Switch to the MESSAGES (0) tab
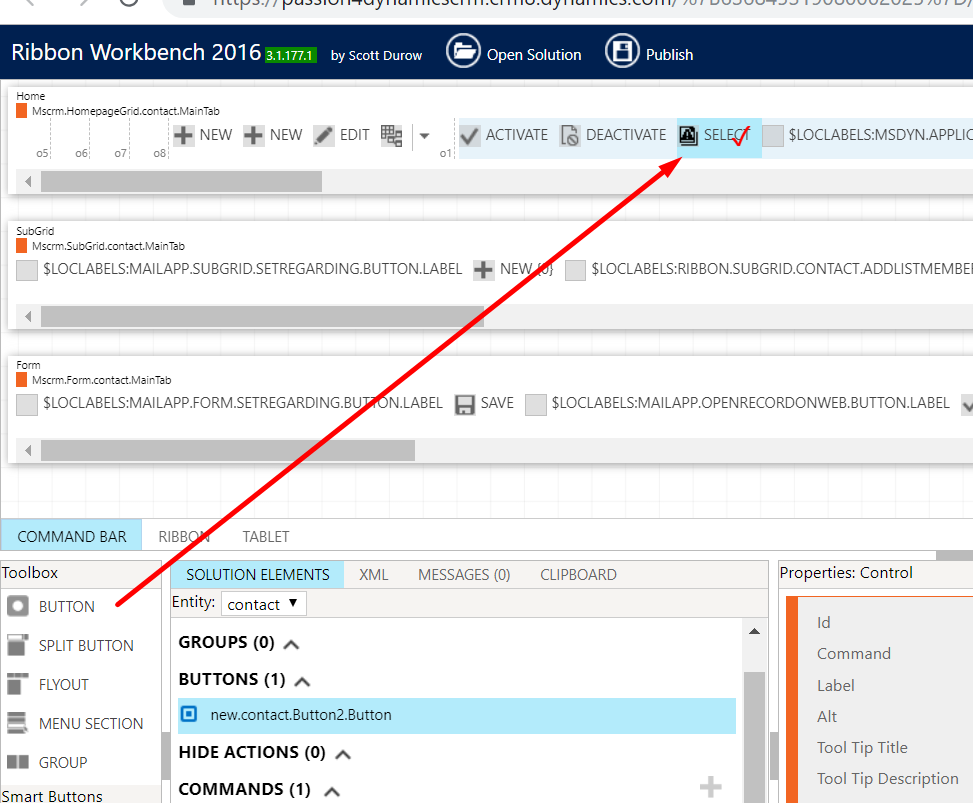The image size is (973, 803). click(x=464, y=574)
